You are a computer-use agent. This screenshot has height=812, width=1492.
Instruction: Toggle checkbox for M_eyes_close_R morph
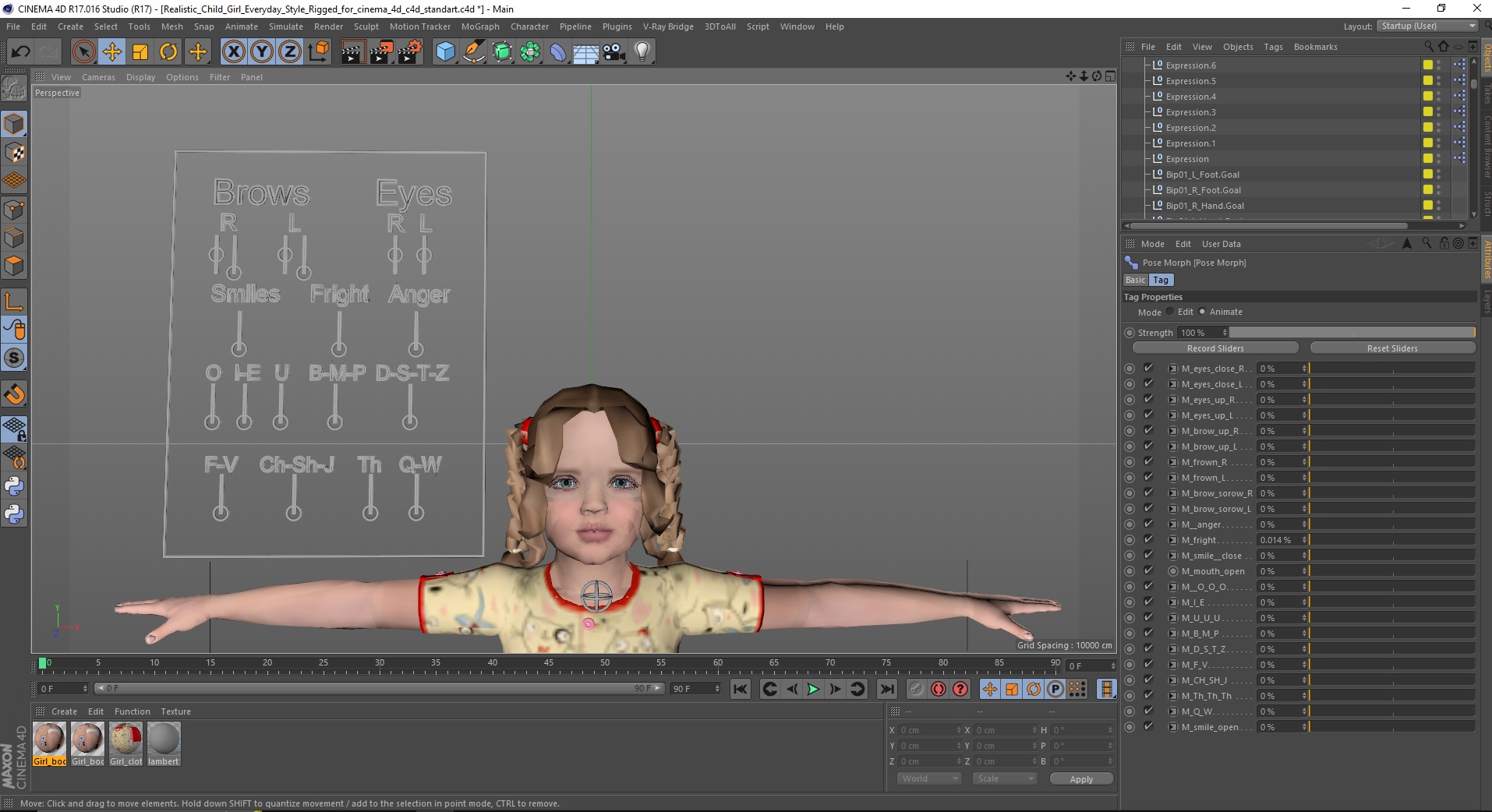coord(1148,368)
